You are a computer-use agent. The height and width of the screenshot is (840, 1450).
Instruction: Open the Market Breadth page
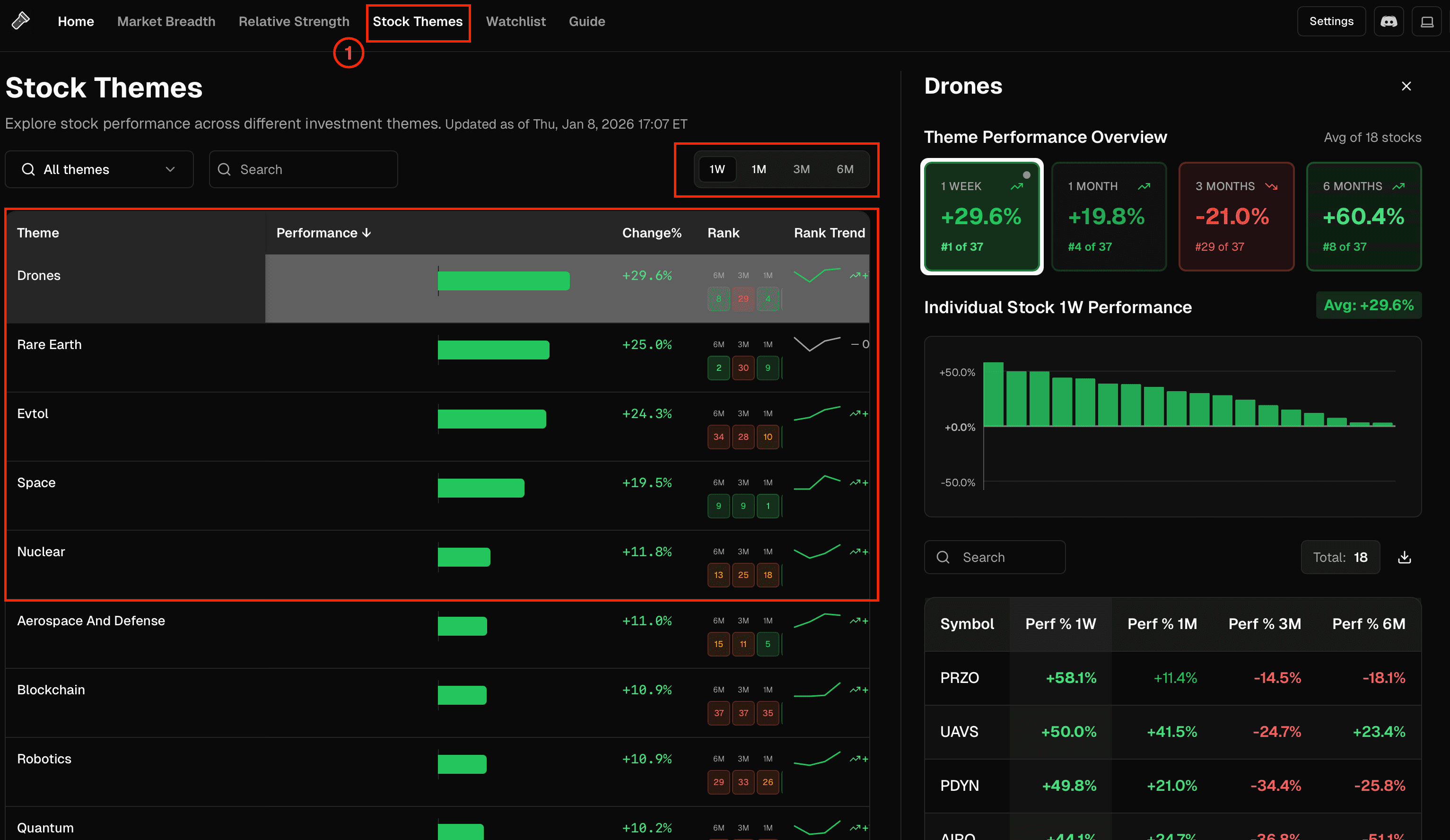[166, 21]
